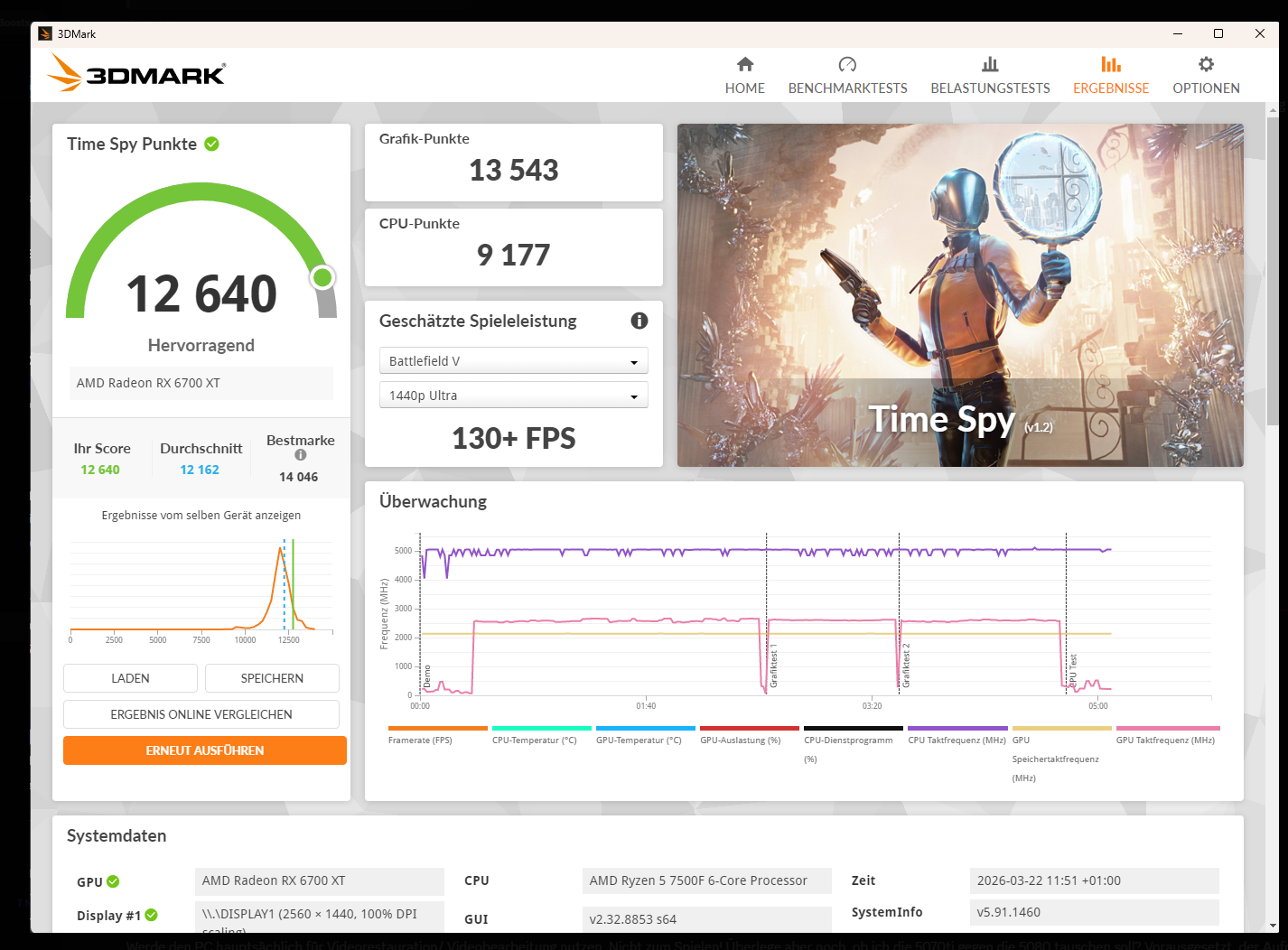The image size is (1288, 950).
Task: Click the gear icon above OPTIONEN
Action: (x=1206, y=64)
